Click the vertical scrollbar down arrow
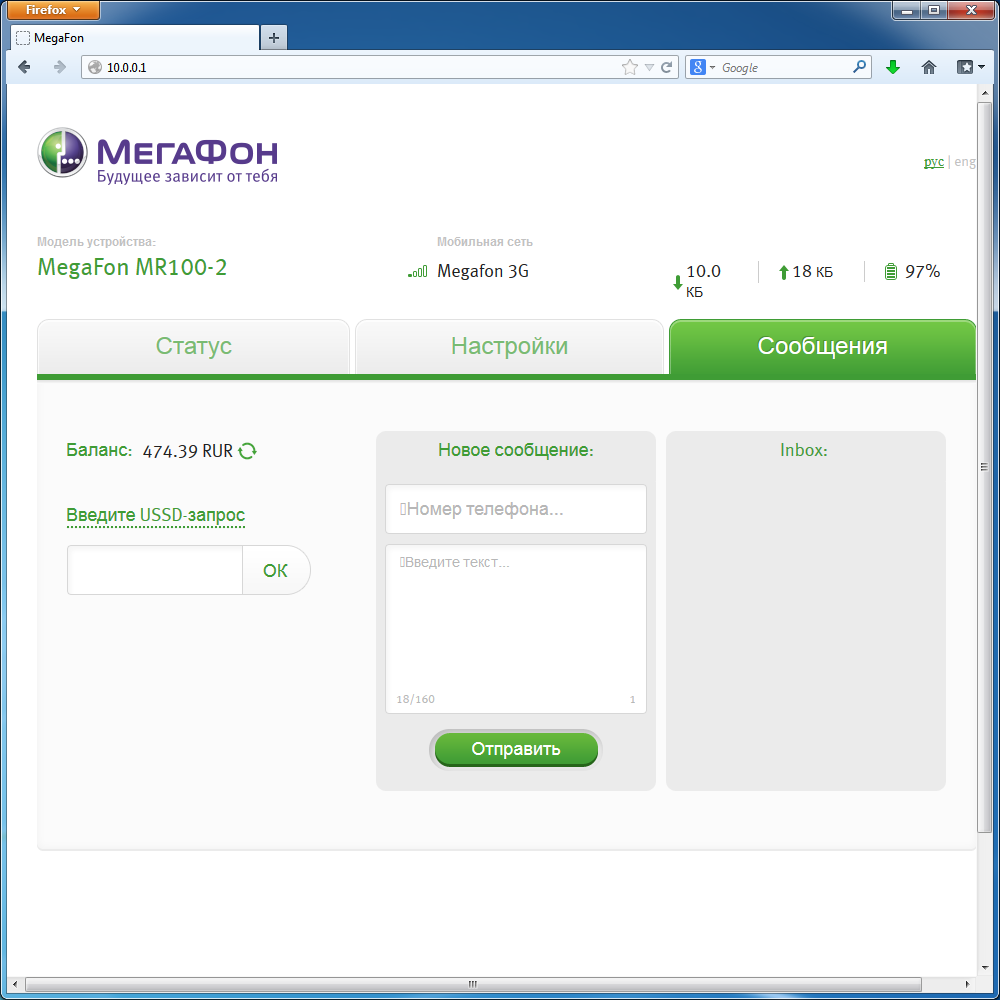The height and width of the screenshot is (1000, 1000). [x=984, y=969]
